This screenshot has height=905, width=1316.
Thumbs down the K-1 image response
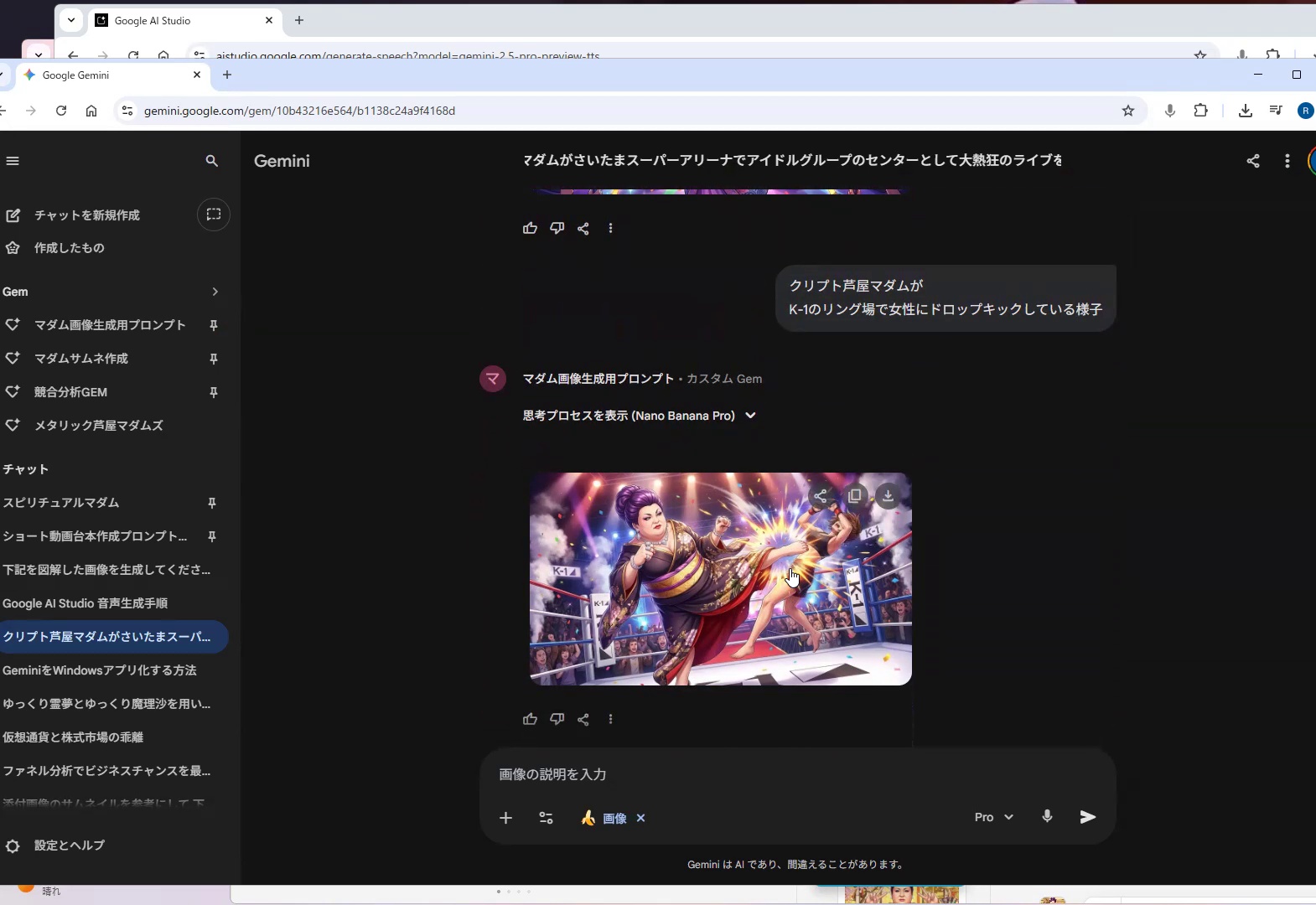point(557,719)
